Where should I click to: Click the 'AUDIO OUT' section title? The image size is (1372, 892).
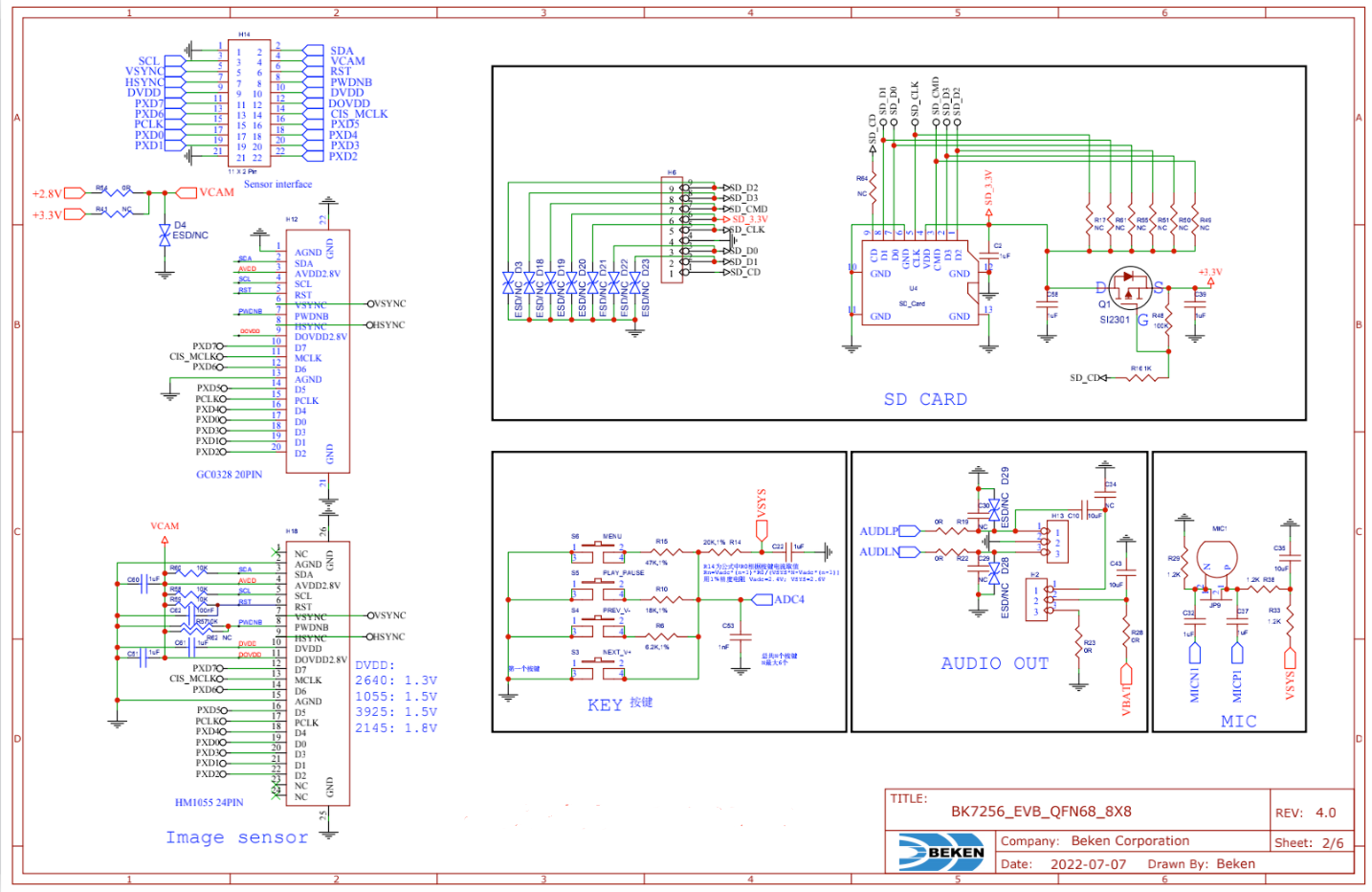[995, 663]
